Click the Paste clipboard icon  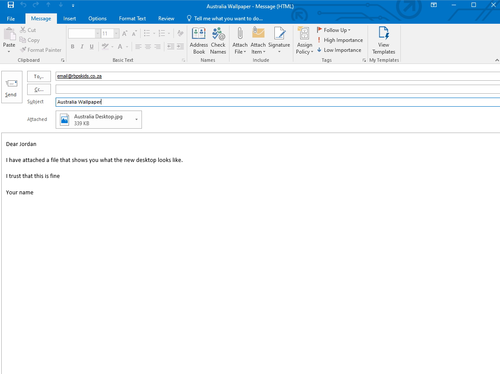coord(9,34)
